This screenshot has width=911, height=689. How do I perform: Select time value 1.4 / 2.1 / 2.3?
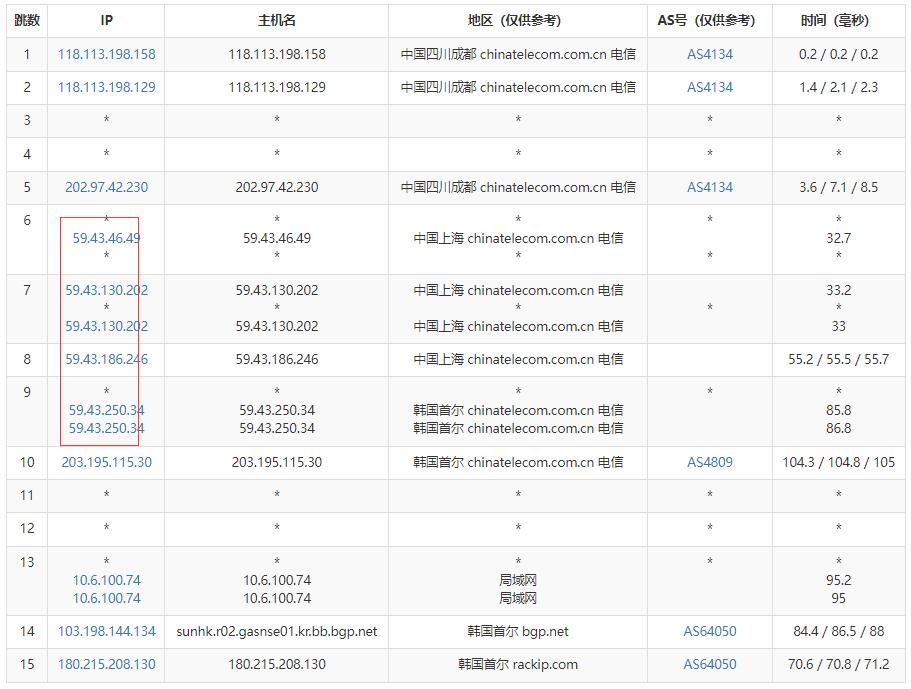tap(838, 87)
